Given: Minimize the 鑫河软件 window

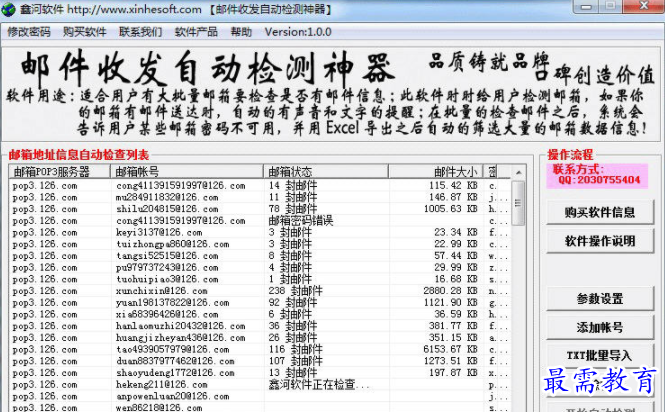Looking at the screenshot, I should (586, 6).
